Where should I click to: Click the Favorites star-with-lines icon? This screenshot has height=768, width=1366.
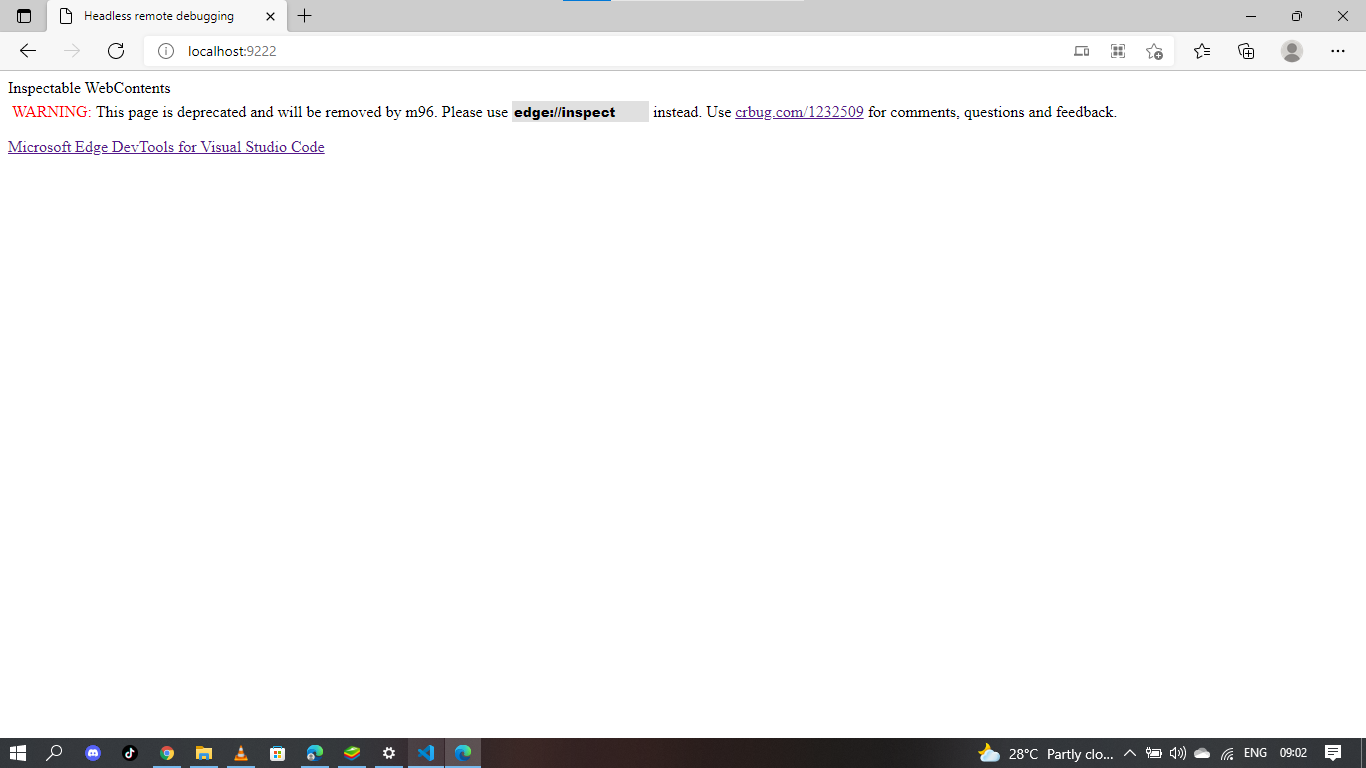[x=1202, y=50]
